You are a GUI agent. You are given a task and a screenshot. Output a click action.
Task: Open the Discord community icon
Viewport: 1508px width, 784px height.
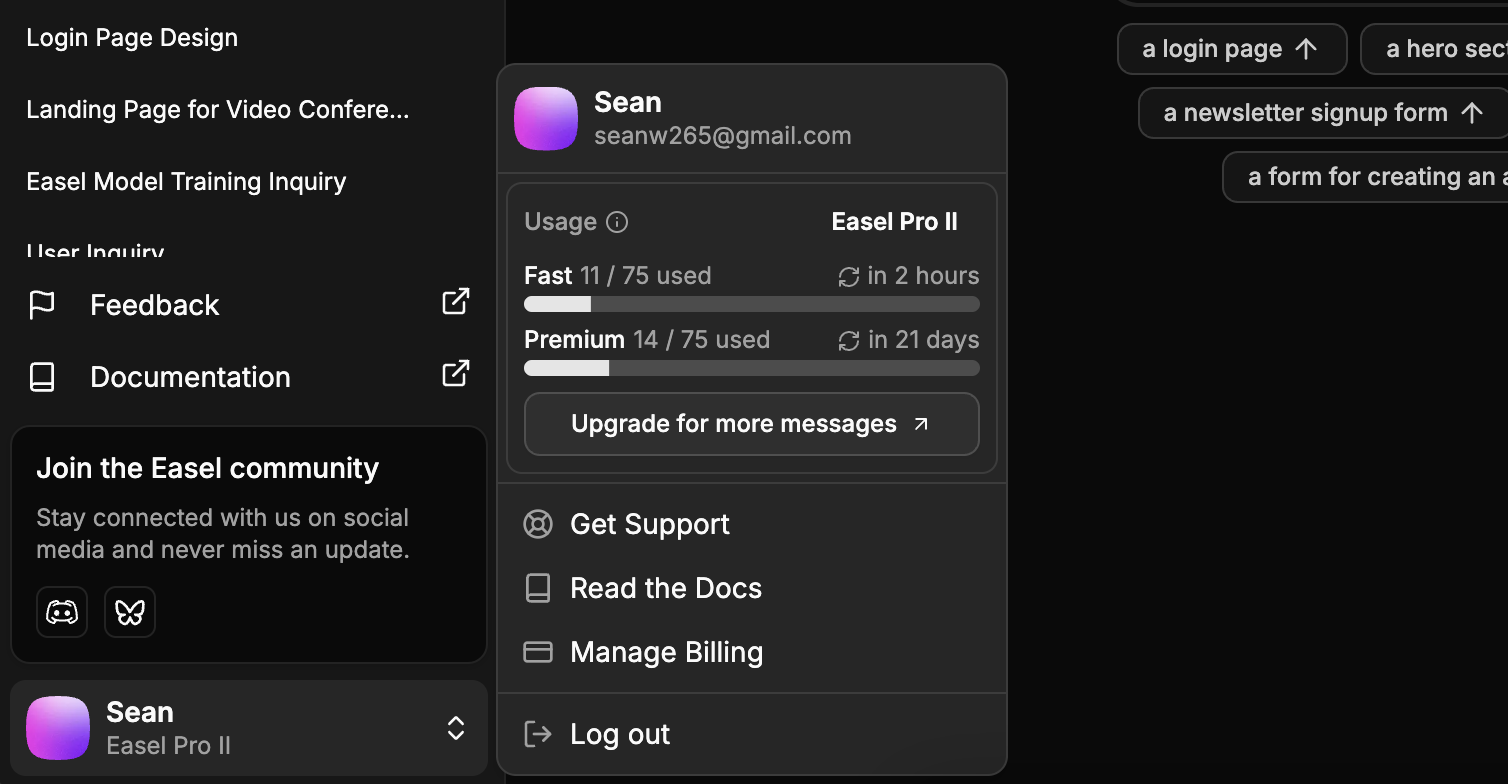[x=61, y=611]
